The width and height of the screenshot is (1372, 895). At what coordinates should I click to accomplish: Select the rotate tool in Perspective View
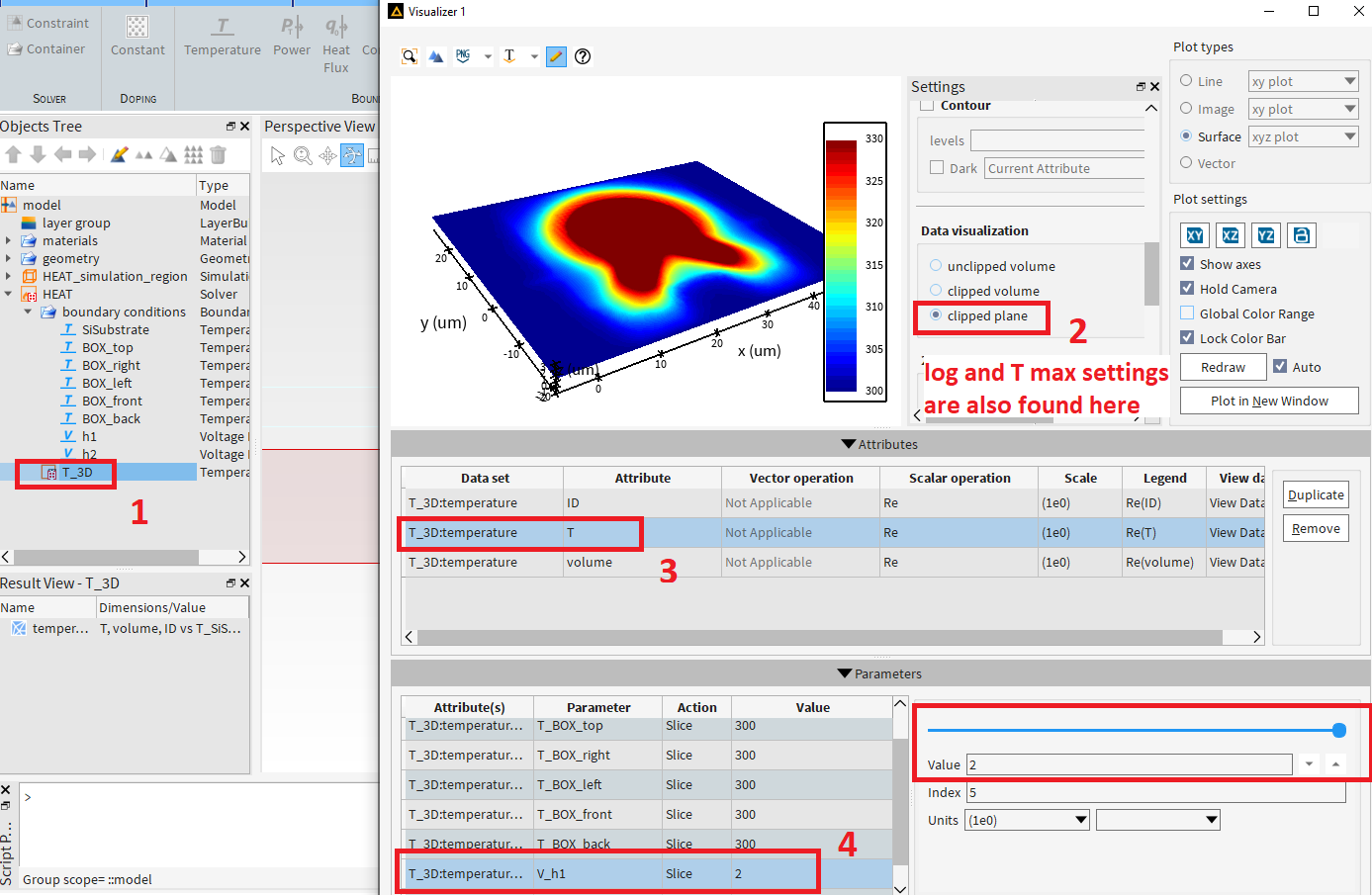click(352, 155)
